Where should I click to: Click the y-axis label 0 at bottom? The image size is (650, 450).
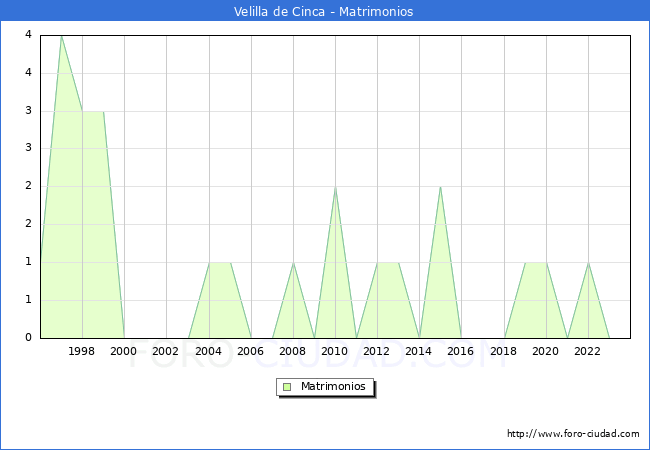pyautogui.click(x=28, y=337)
